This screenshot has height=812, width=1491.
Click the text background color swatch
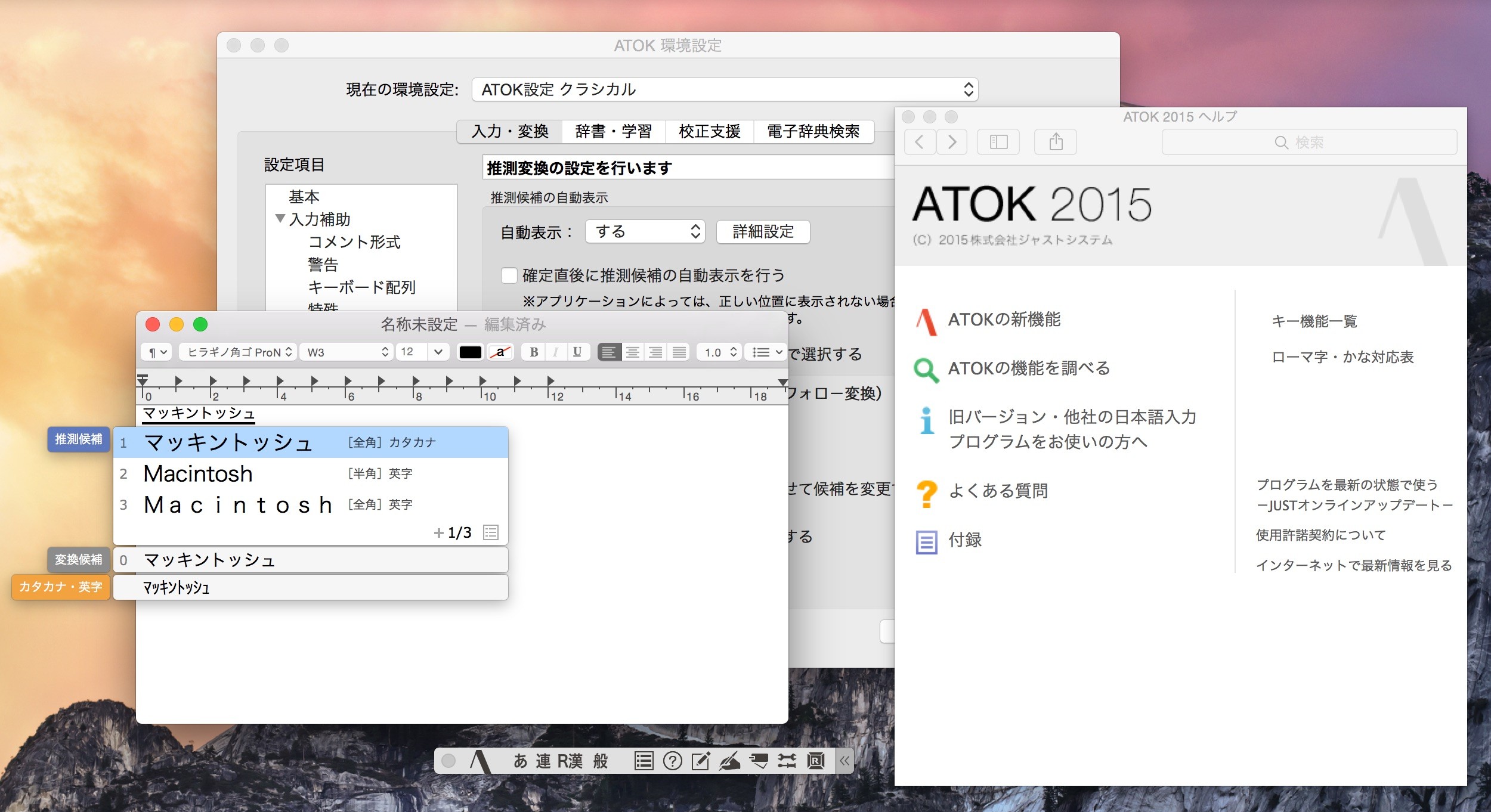(500, 352)
